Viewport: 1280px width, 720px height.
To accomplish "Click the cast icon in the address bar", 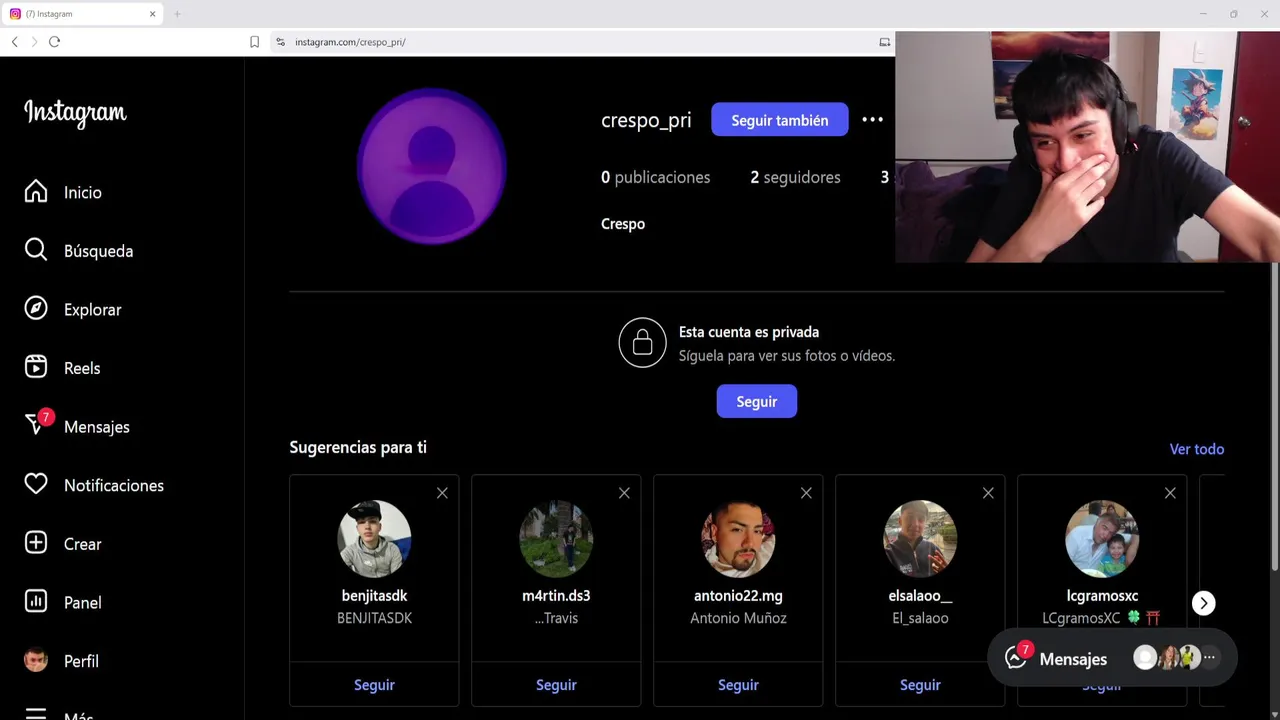I will pyautogui.click(x=884, y=42).
